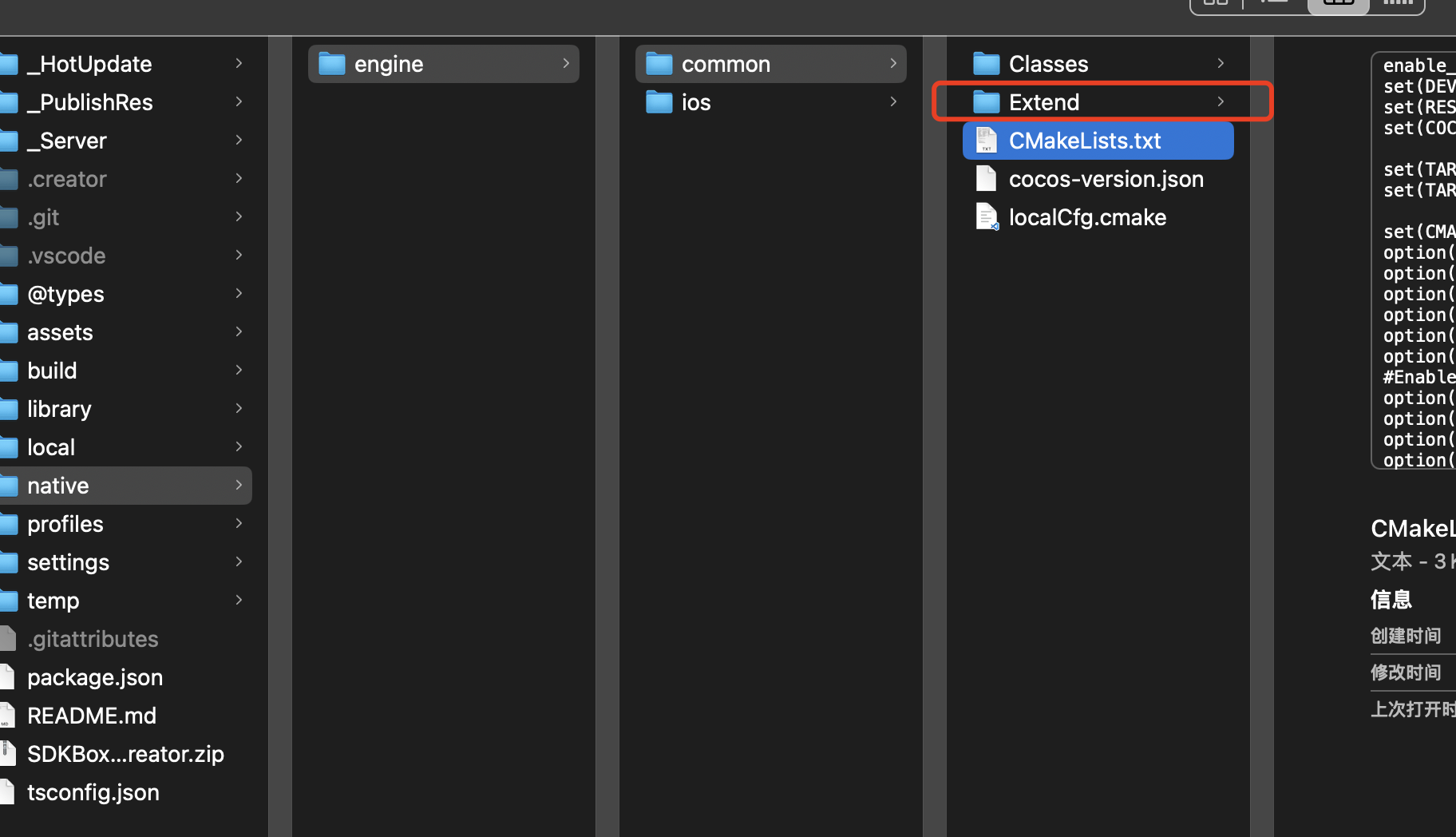Click the localCfg.cmake file icon
1456x837 pixels.
(x=986, y=216)
